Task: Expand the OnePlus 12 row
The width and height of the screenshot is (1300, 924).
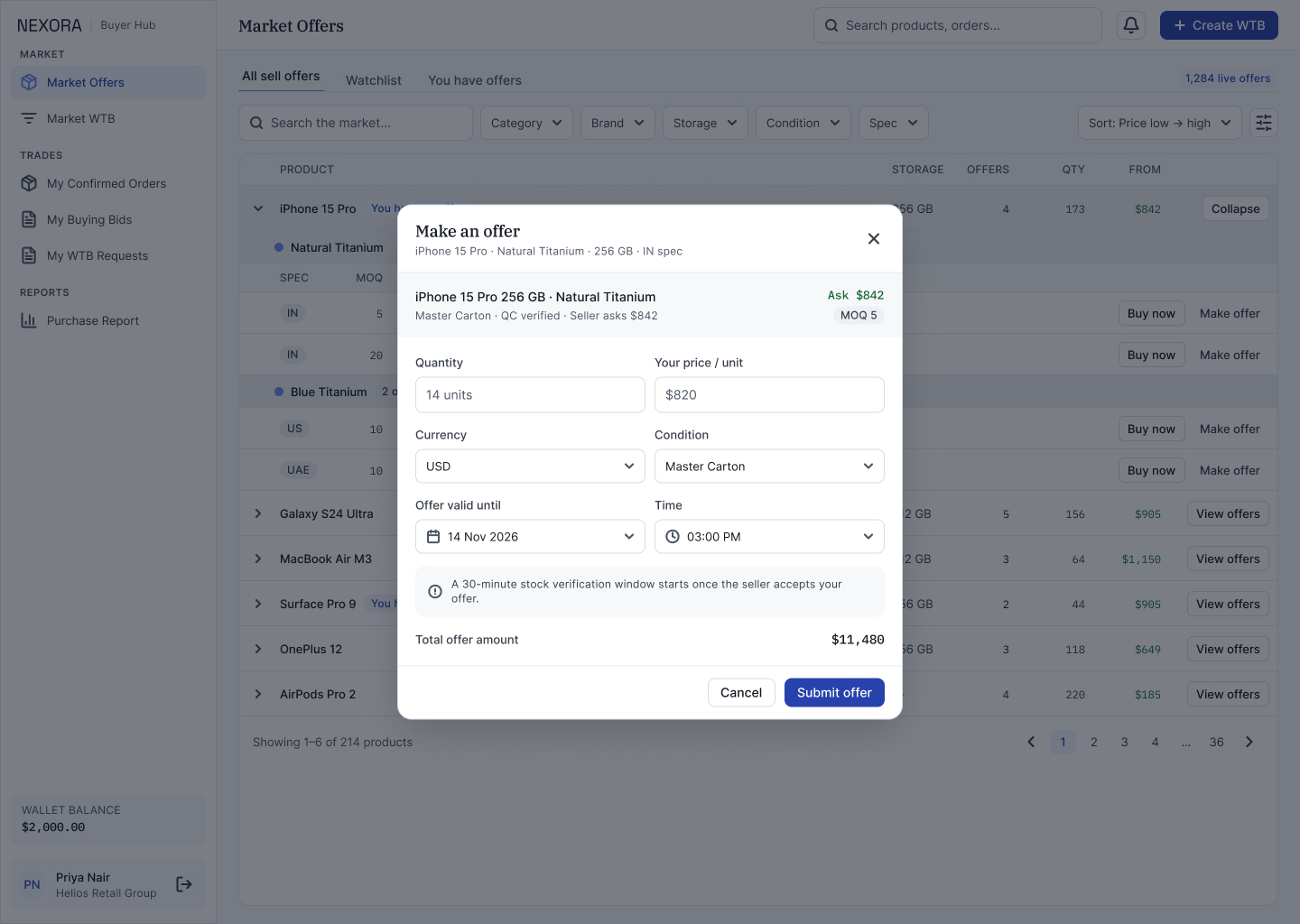Action: [258, 649]
